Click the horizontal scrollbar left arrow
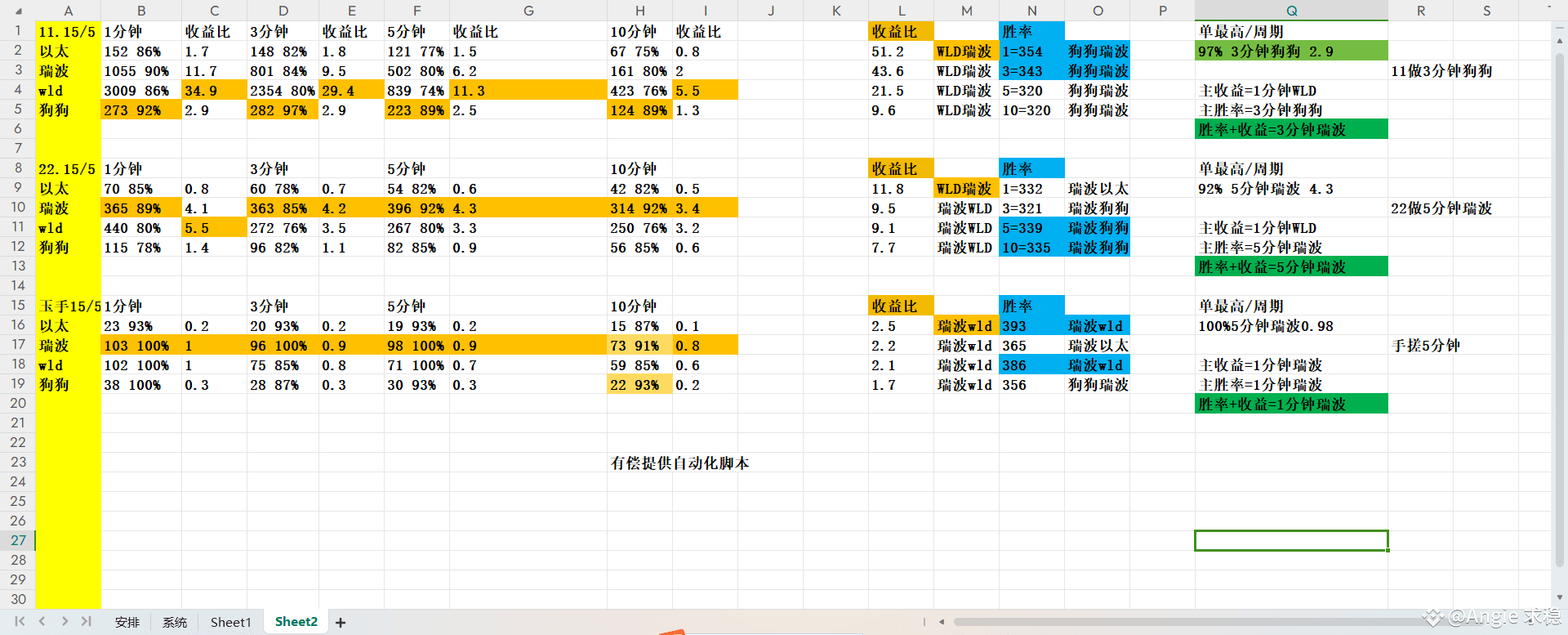 tap(942, 622)
